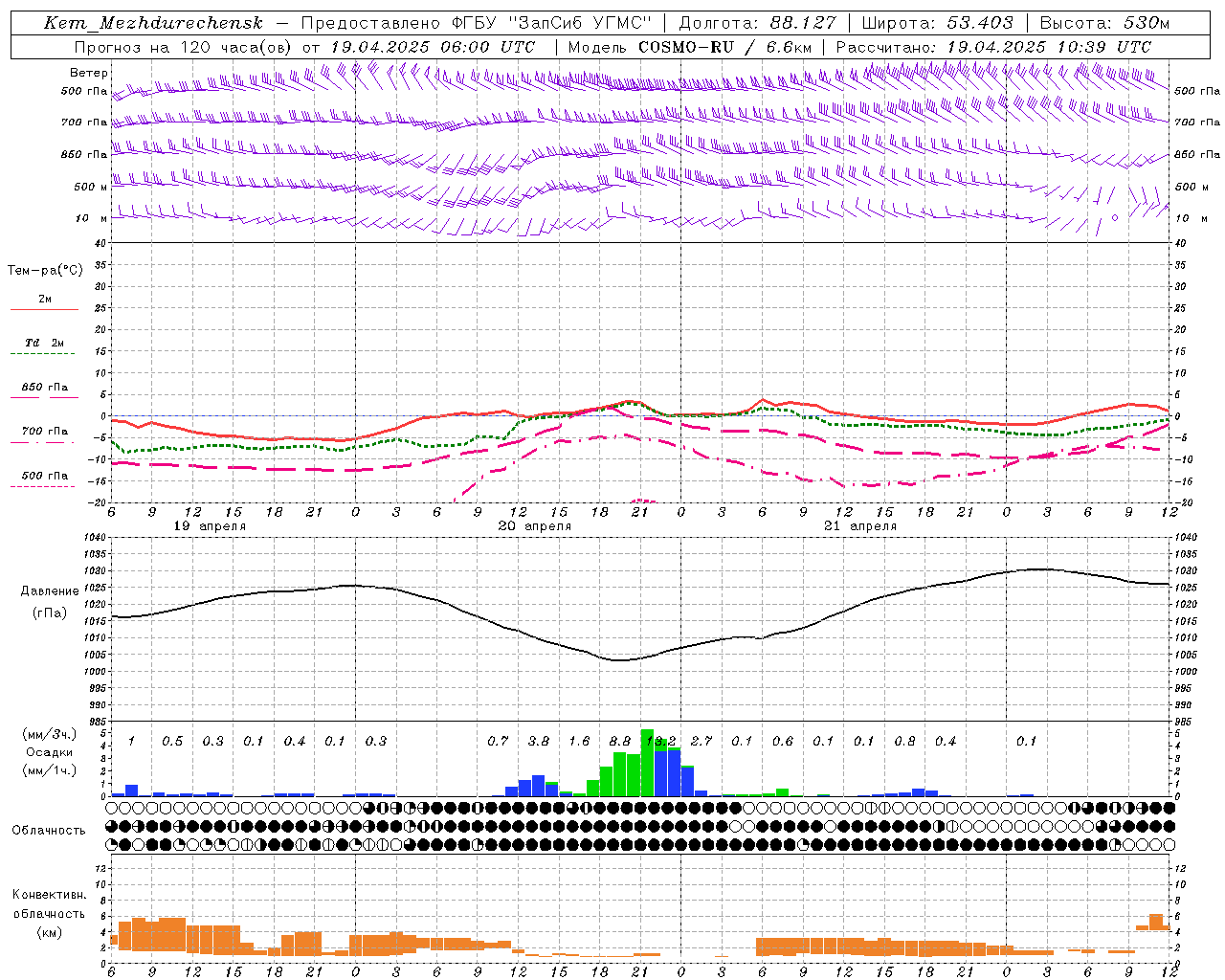Click the 1.6 precipitation total

(579, 742)
